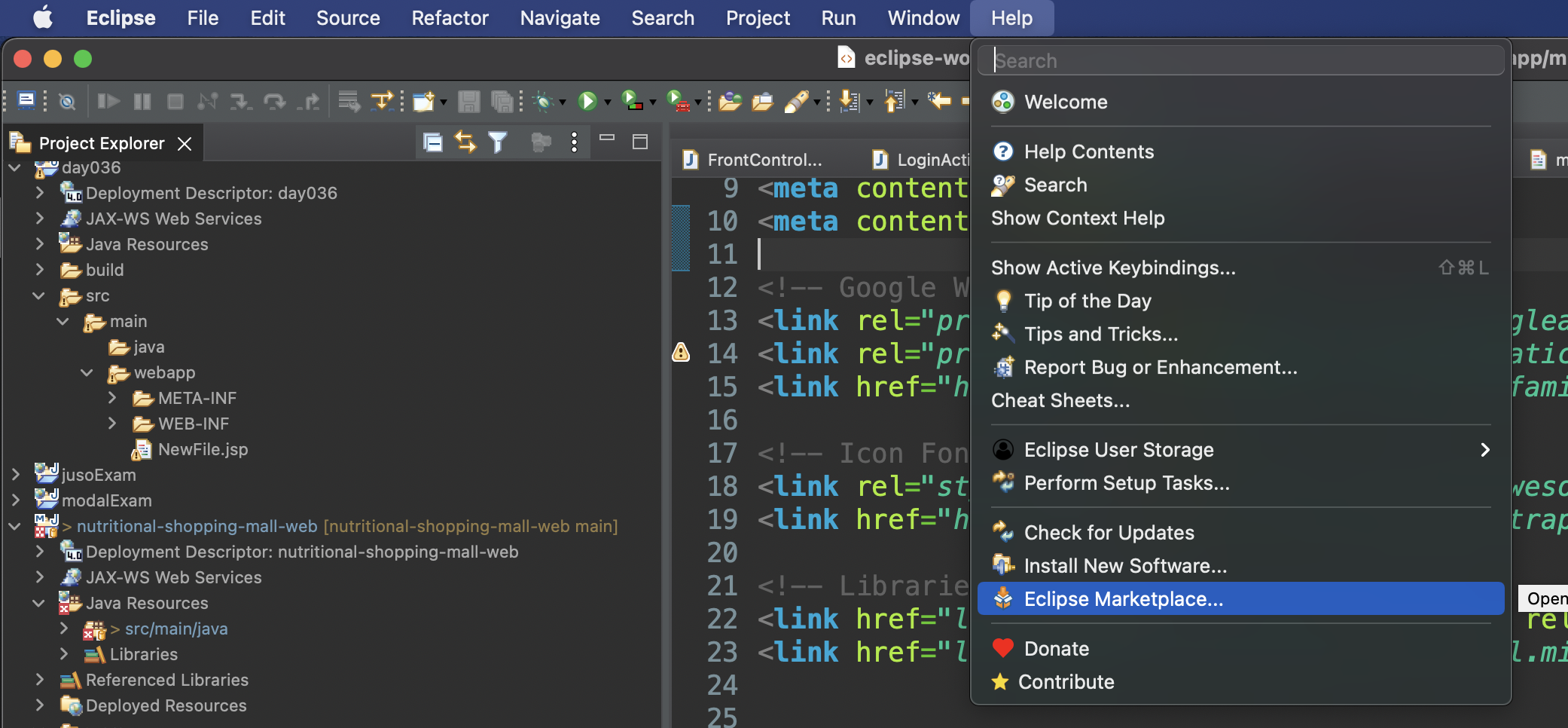
Task: Click the New wizard toolbar icon
Action: [x=424, y=101]
